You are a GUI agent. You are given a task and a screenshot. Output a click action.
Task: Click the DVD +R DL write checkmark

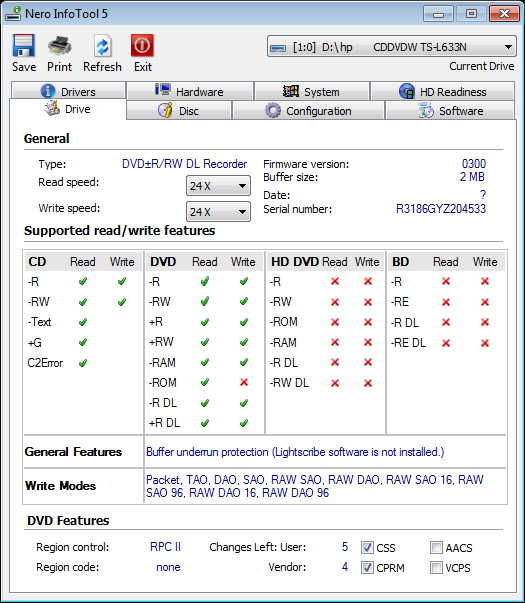[x=244, y=423]
